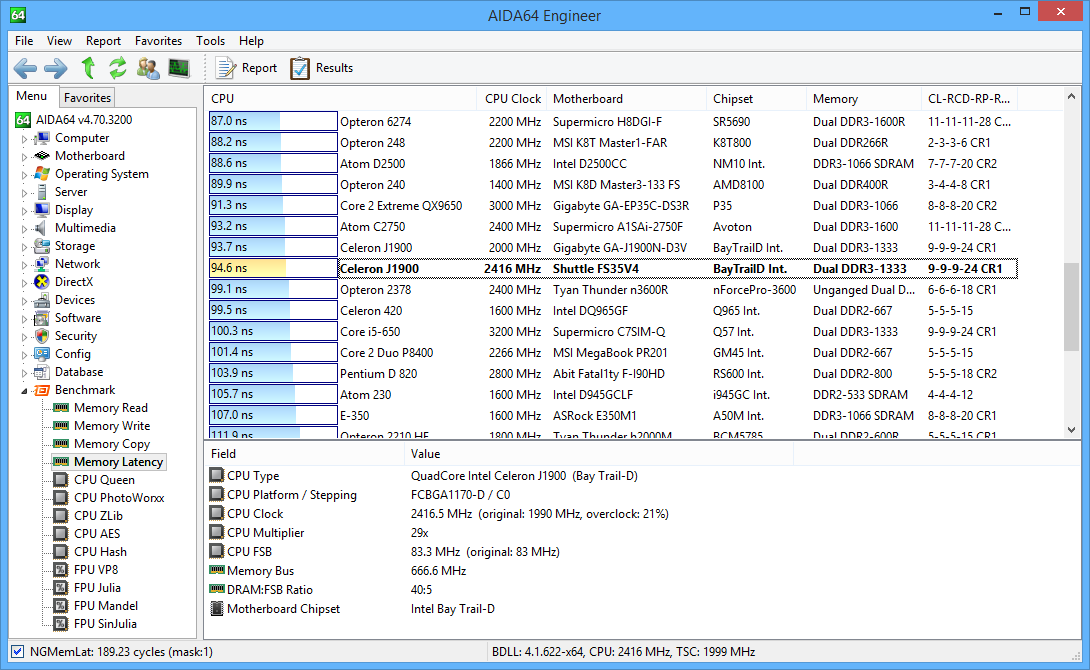Open the Help menu
Viewport: 1090px width, 670px height.
251,41
